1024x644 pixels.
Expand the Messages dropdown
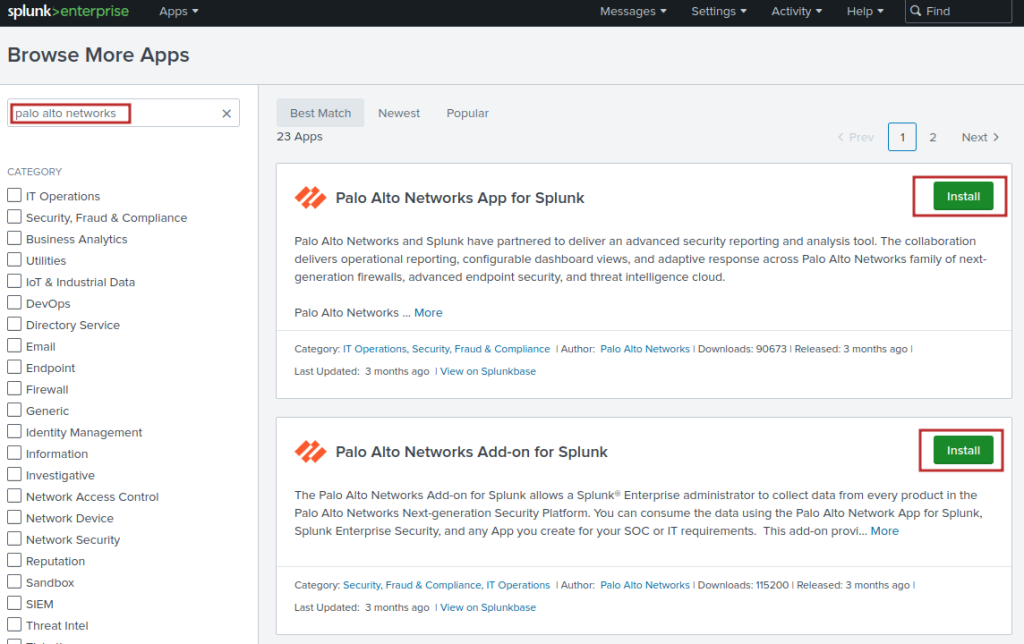coord(633,11)
